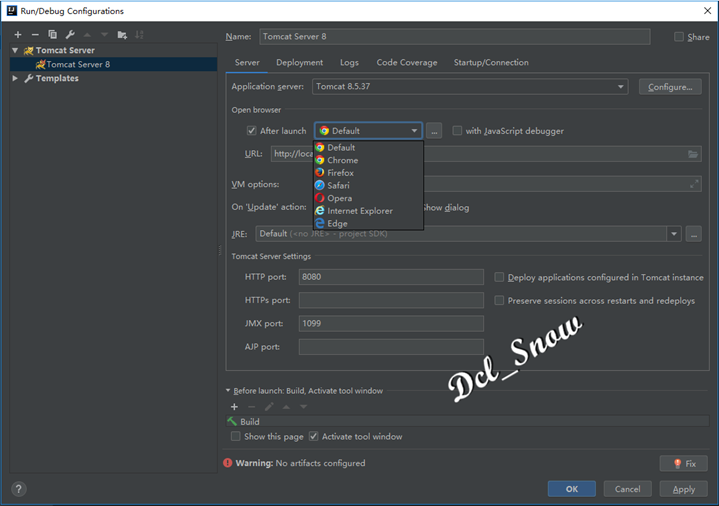This screenshot has width=719, height=506.
Task: Click the red warning icon
Action: 227,463
